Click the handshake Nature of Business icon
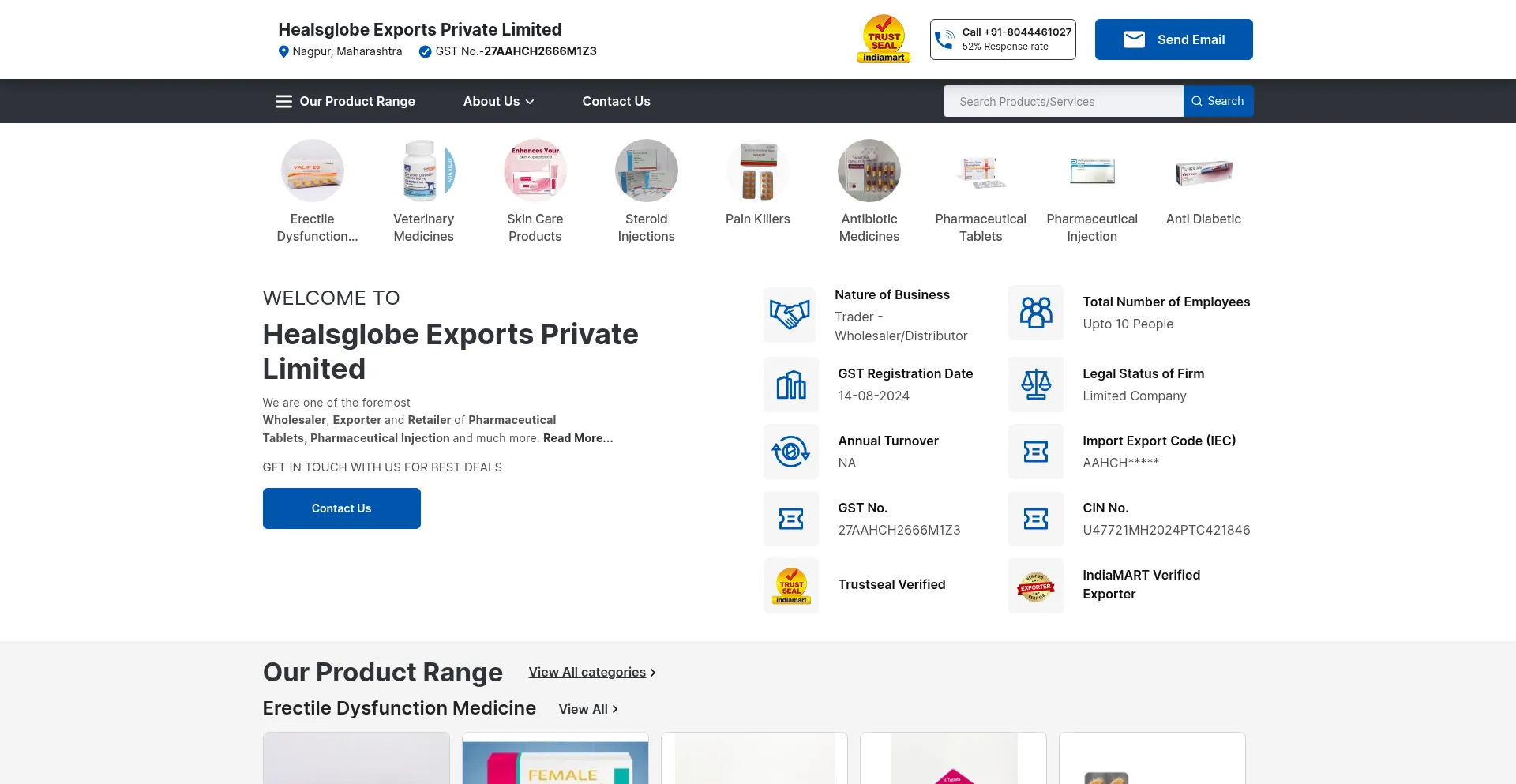 point(790,314)
